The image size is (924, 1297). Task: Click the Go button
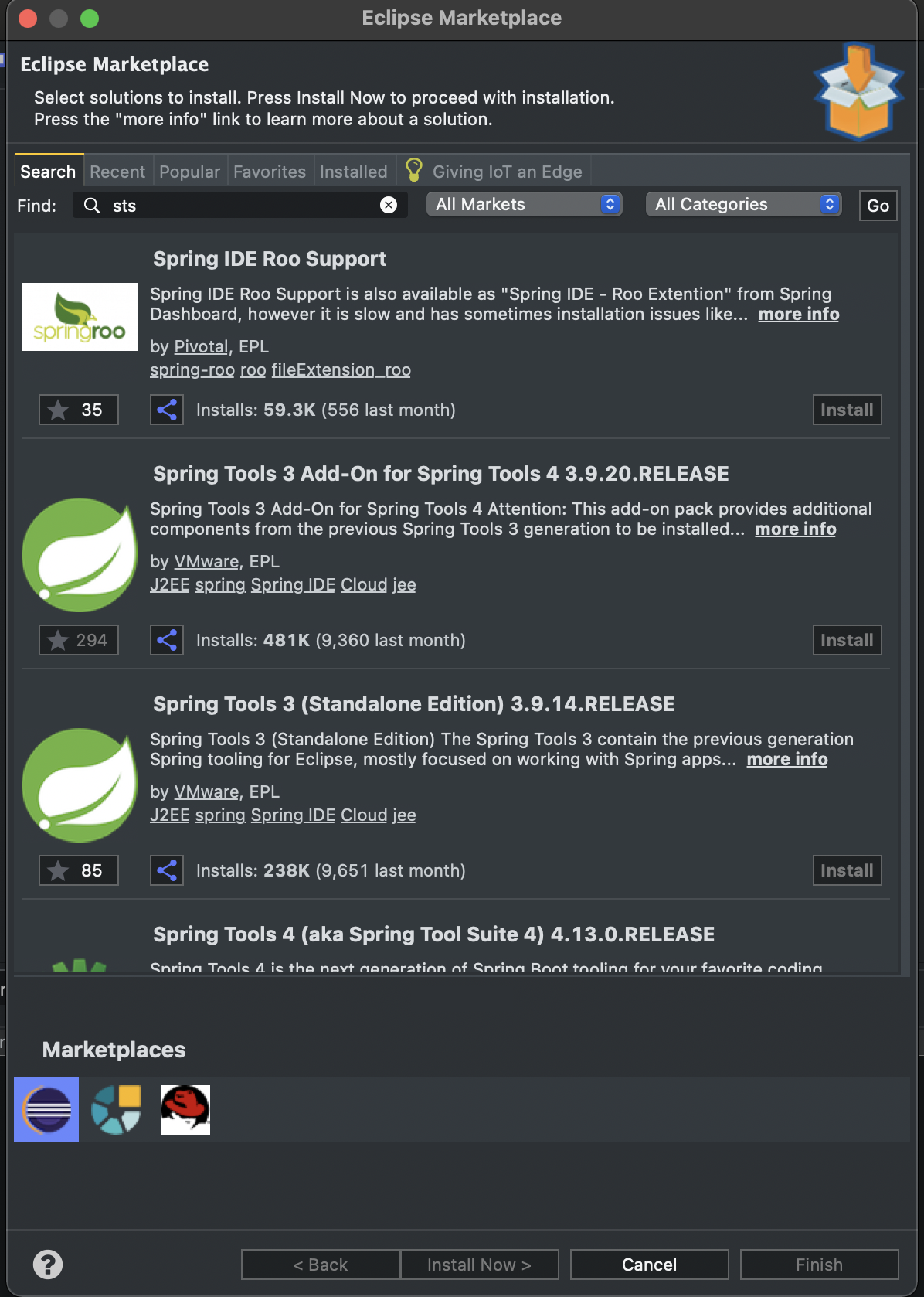(878, 206)
